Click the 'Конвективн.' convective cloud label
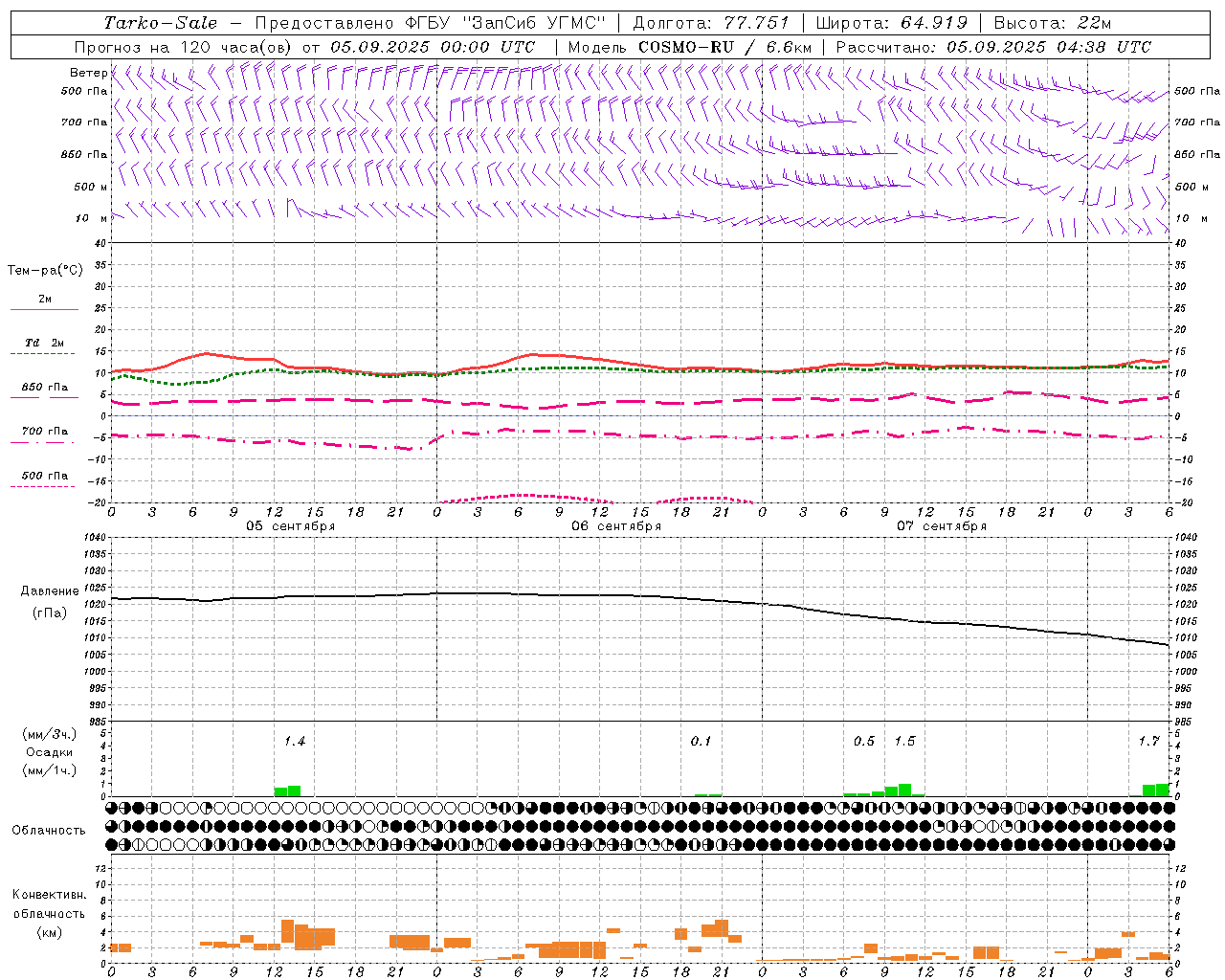This screenshot has width=1225, height=980. click(x=49, y=895)
